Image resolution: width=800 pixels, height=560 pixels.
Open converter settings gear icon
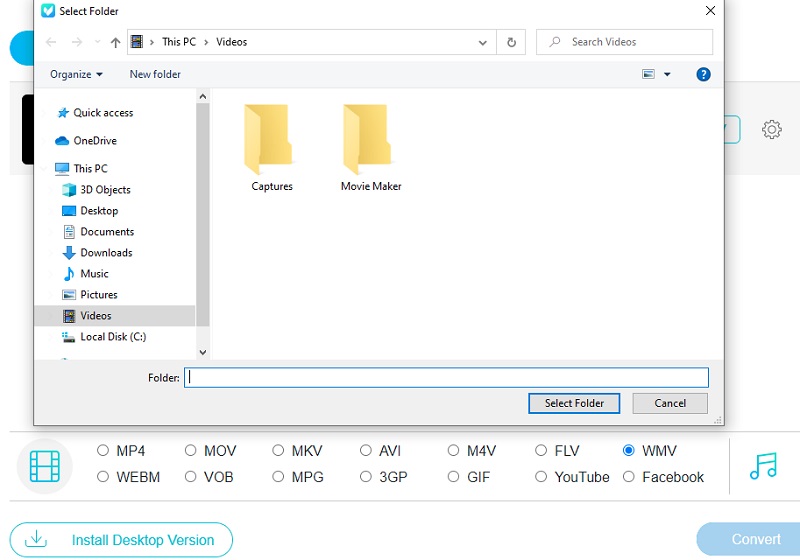point(771,130)
